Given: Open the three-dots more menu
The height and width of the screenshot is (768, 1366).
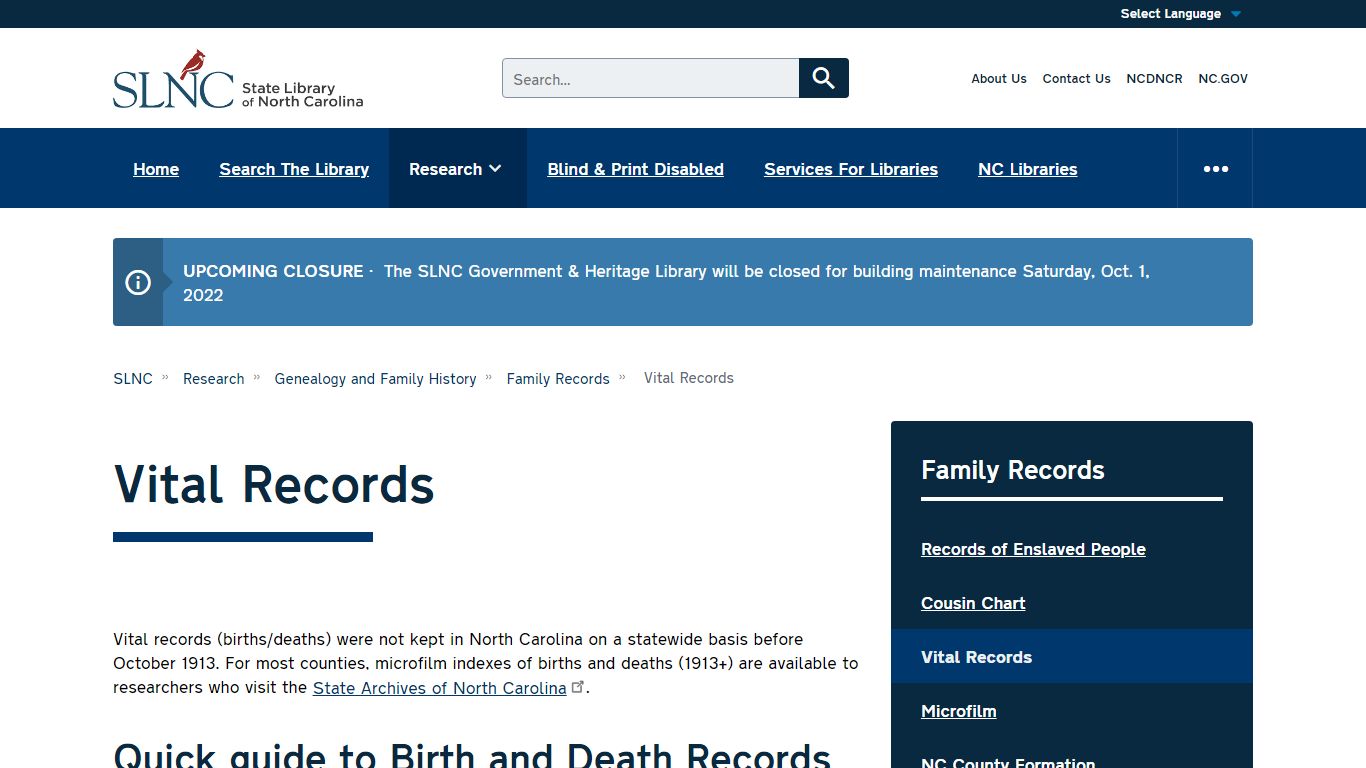Looking at the screenshot, I should click(1215, 169).
